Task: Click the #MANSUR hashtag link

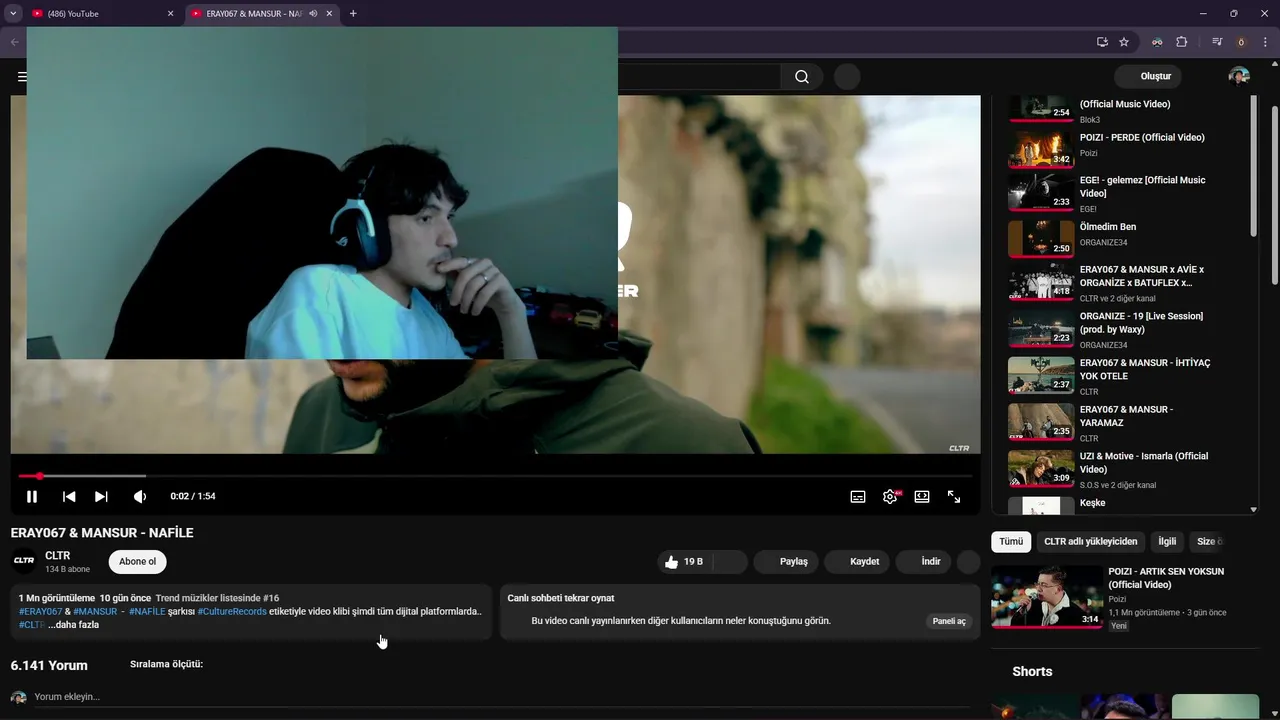Action: 95,611
